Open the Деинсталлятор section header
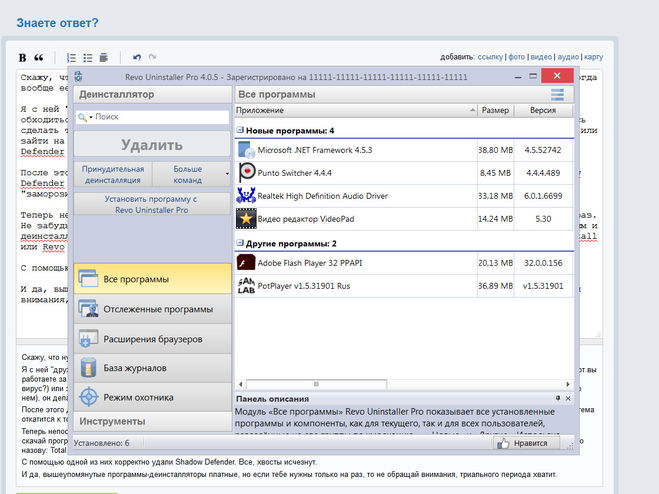659x494 pixels. click(153, 95)
